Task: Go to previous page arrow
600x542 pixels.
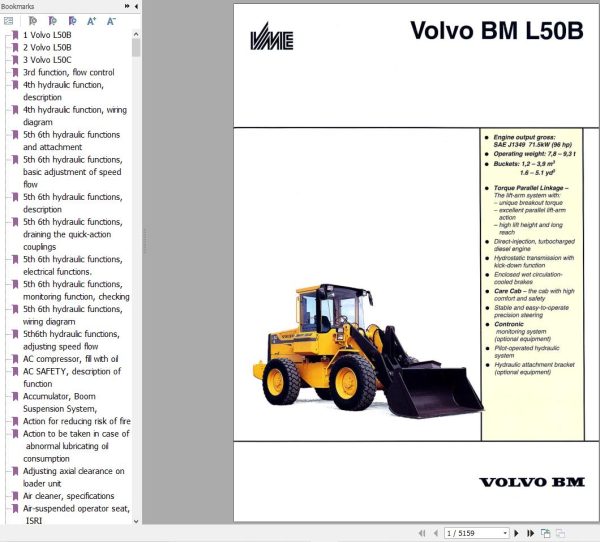Action: click(435, 533)
